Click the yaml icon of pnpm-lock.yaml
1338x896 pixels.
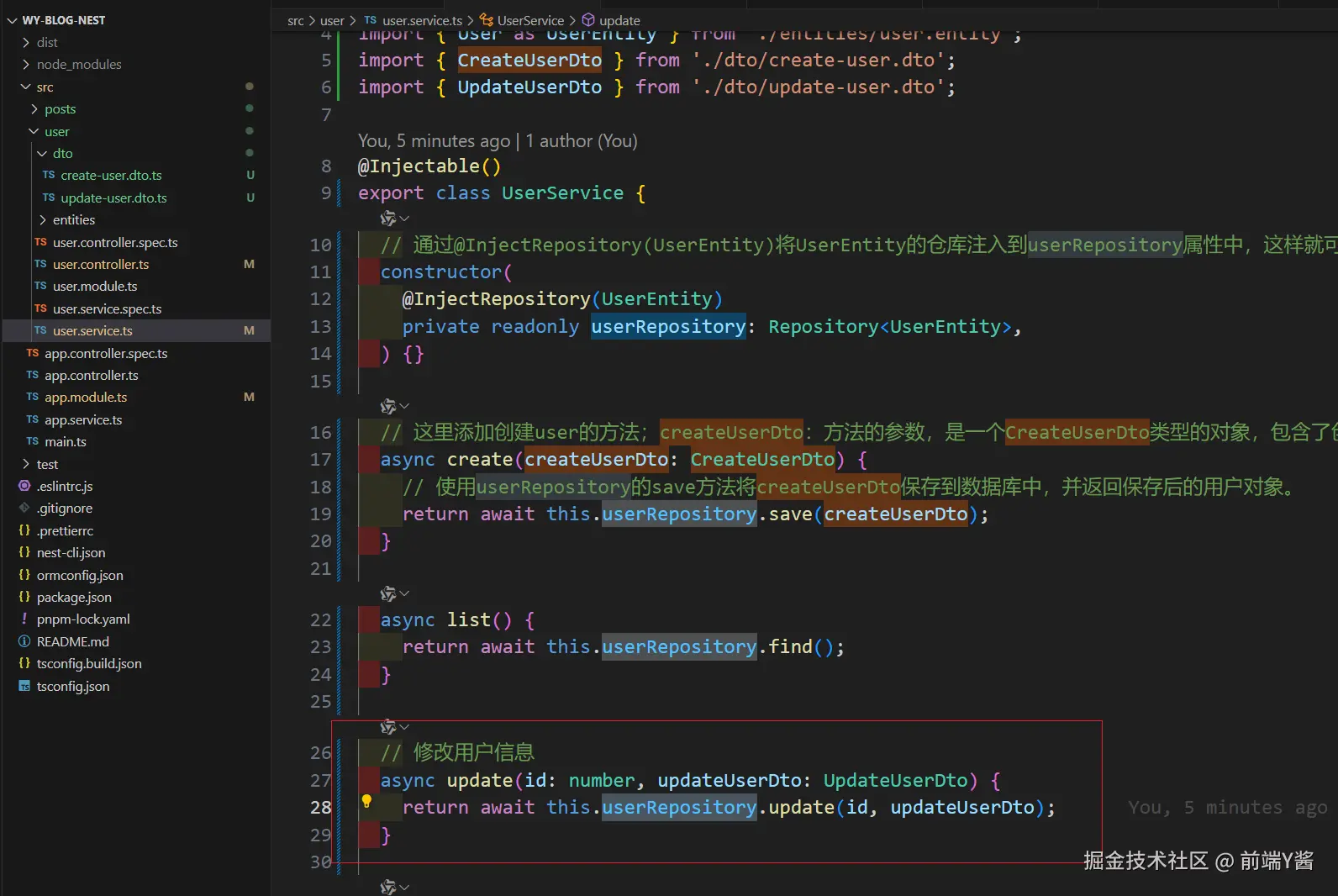24,619
